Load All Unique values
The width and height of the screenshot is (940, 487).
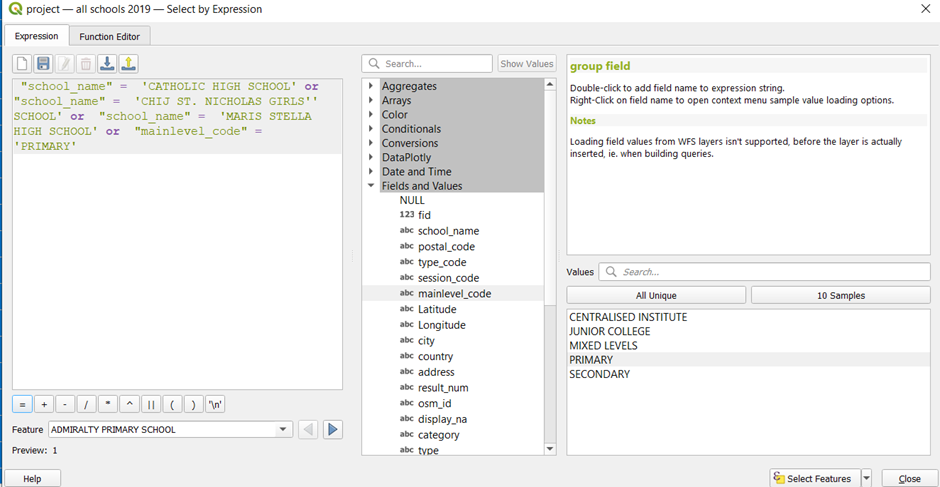coord(656,296)
